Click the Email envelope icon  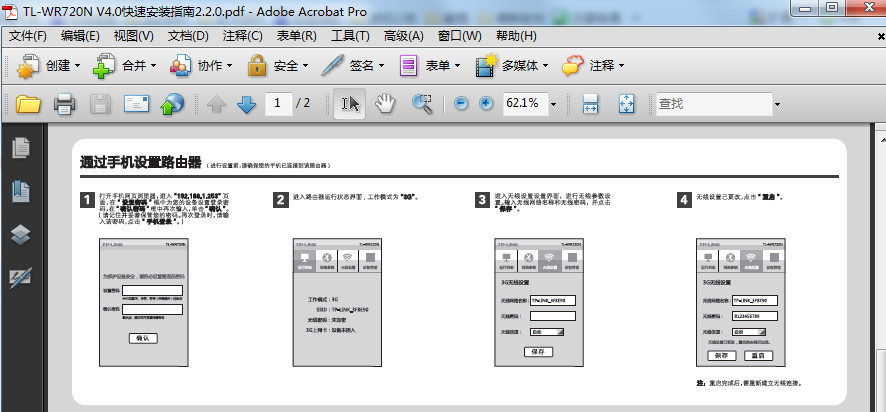136,104
